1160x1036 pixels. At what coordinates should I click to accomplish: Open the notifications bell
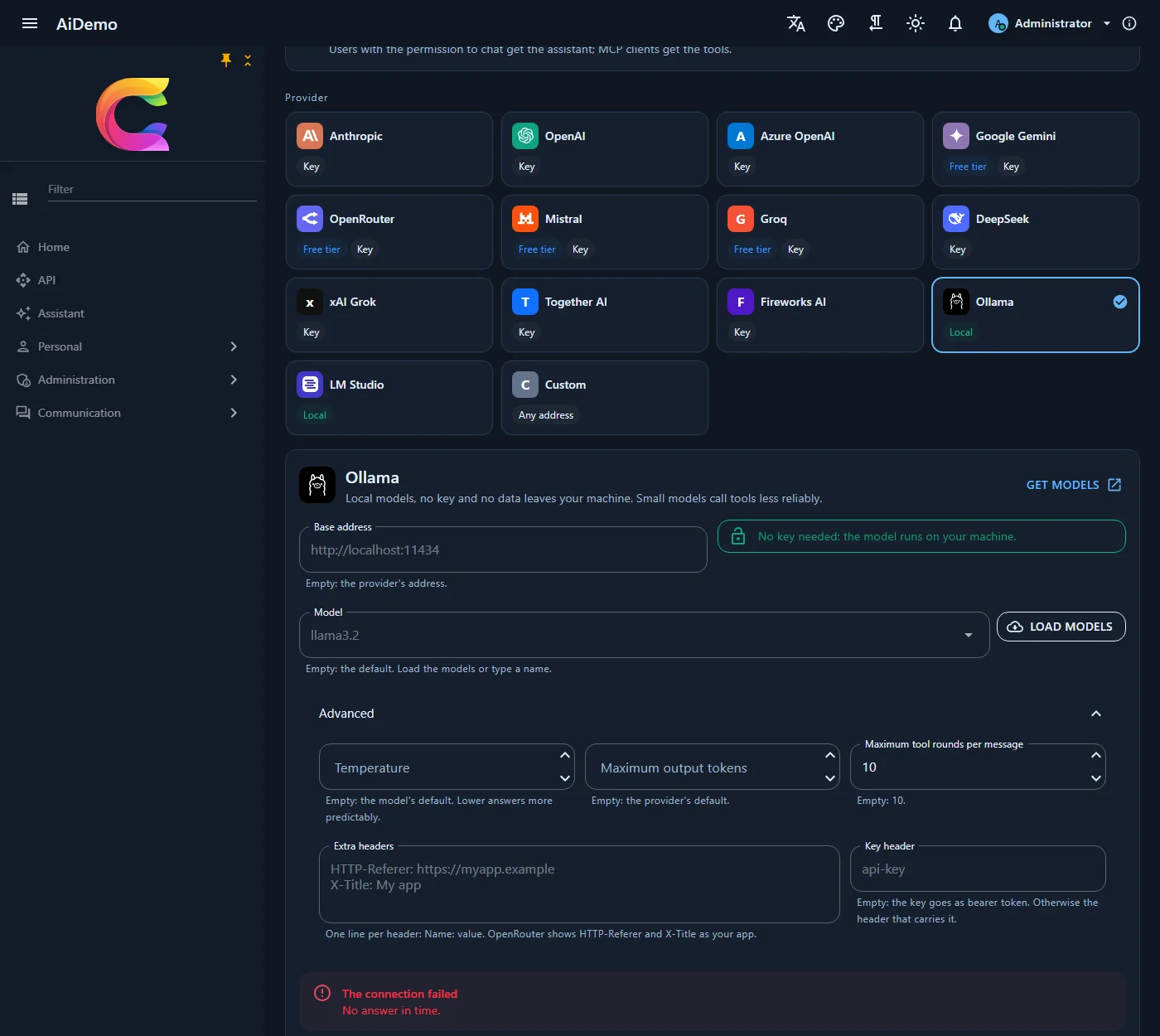[955, 23]
